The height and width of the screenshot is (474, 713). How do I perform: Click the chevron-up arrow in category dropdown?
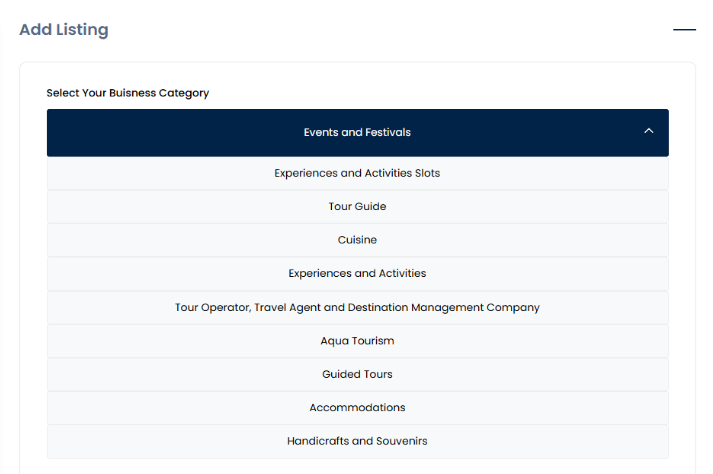pyautogui.click(x=648, y=132)
